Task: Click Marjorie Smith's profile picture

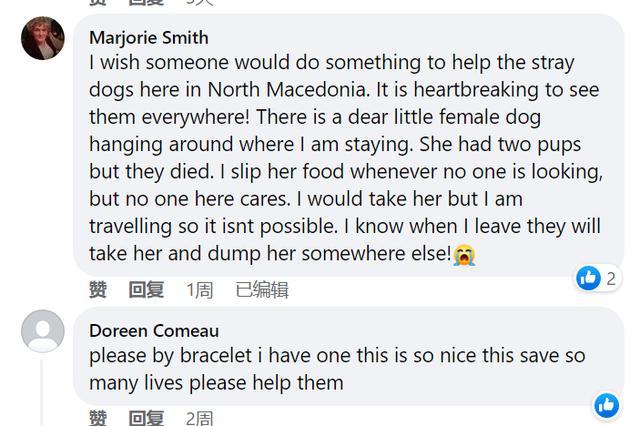Action: tap(43, 40)
